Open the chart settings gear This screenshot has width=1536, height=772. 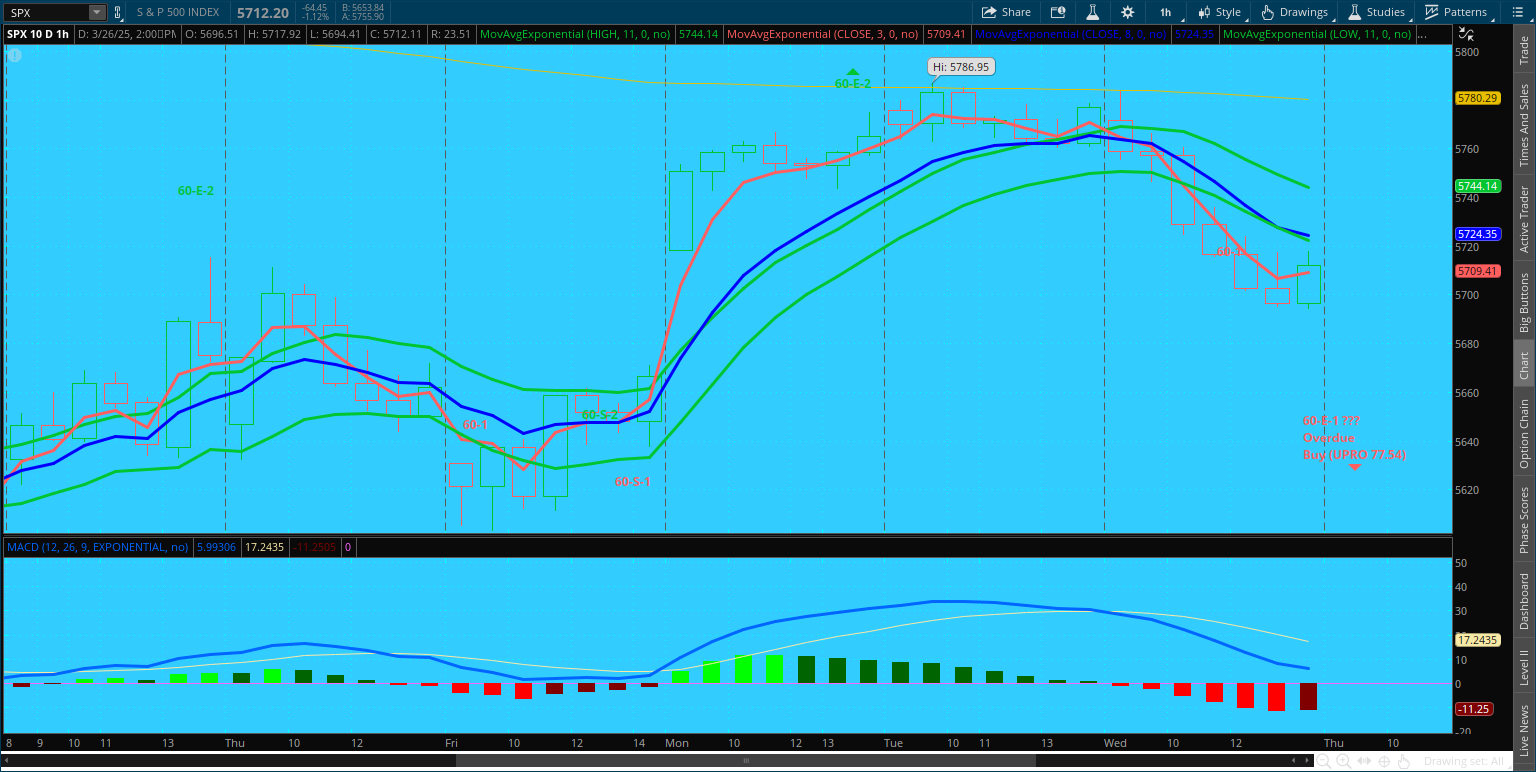1128,12
